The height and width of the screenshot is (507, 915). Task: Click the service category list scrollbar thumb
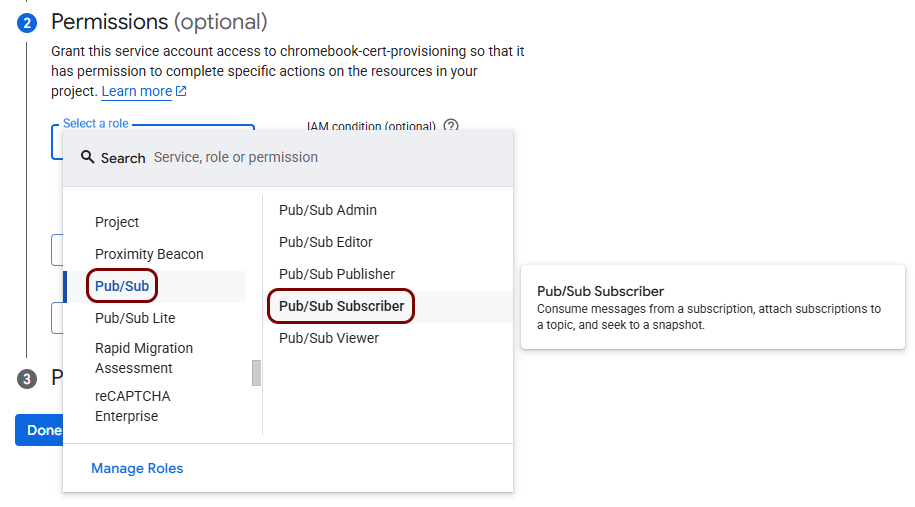[256, 373]
